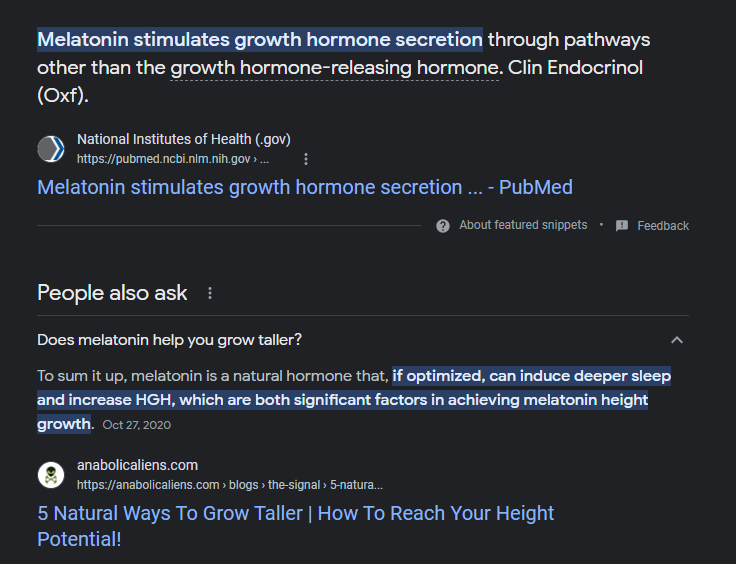Click the underlined "growth hormone-releasing hormone" term
Screen dimensions: 736x564
(334, 69)
